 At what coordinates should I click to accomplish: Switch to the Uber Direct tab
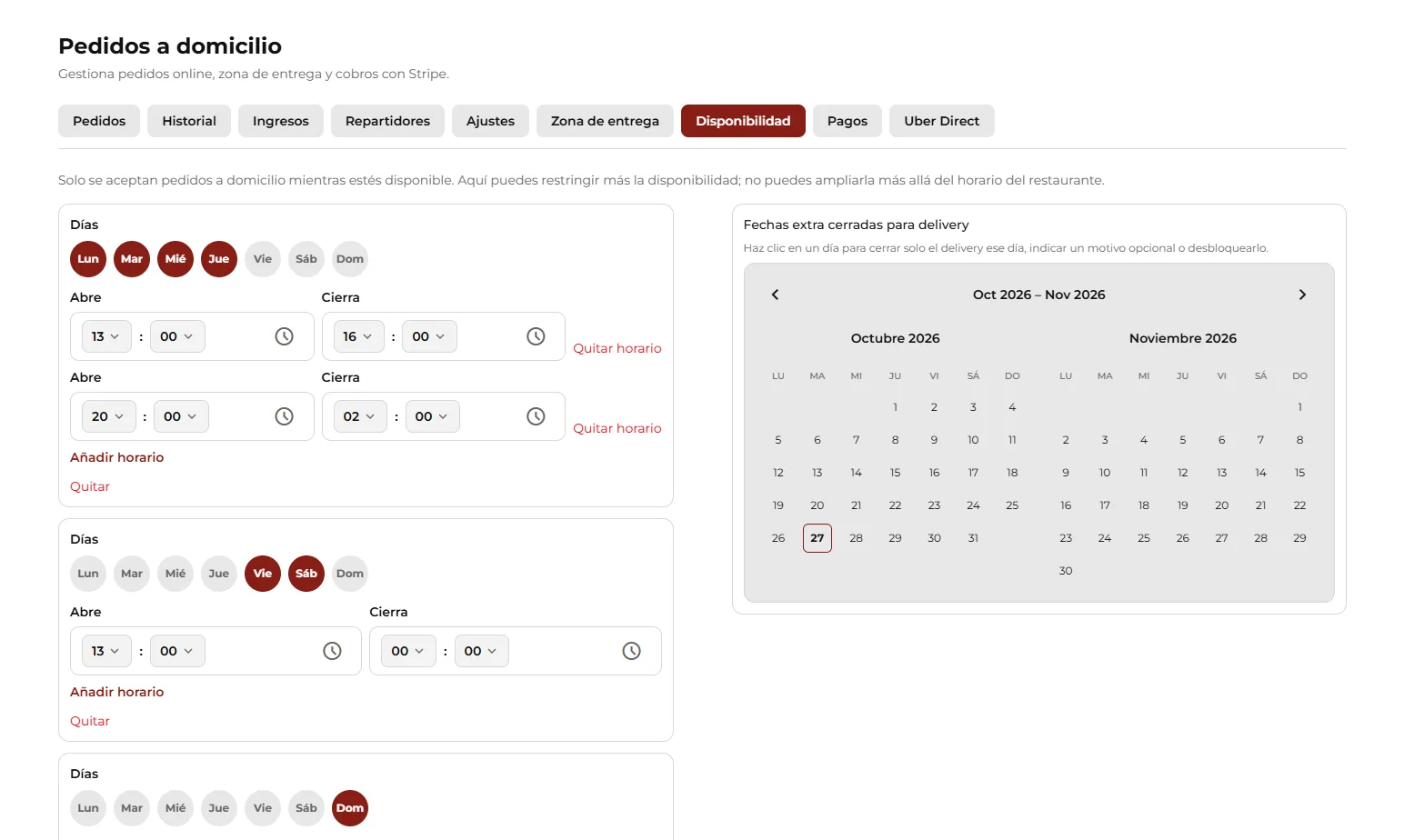(x=942, y=121)
